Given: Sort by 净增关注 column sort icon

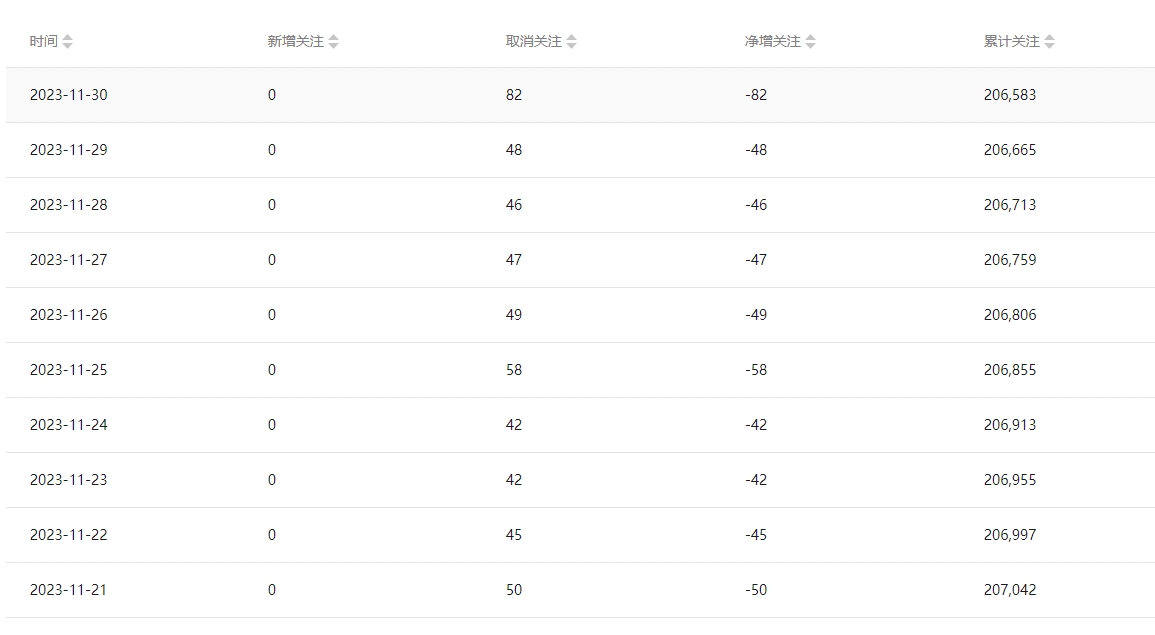Looking at the screenshot, I should (x=810, y=42).
